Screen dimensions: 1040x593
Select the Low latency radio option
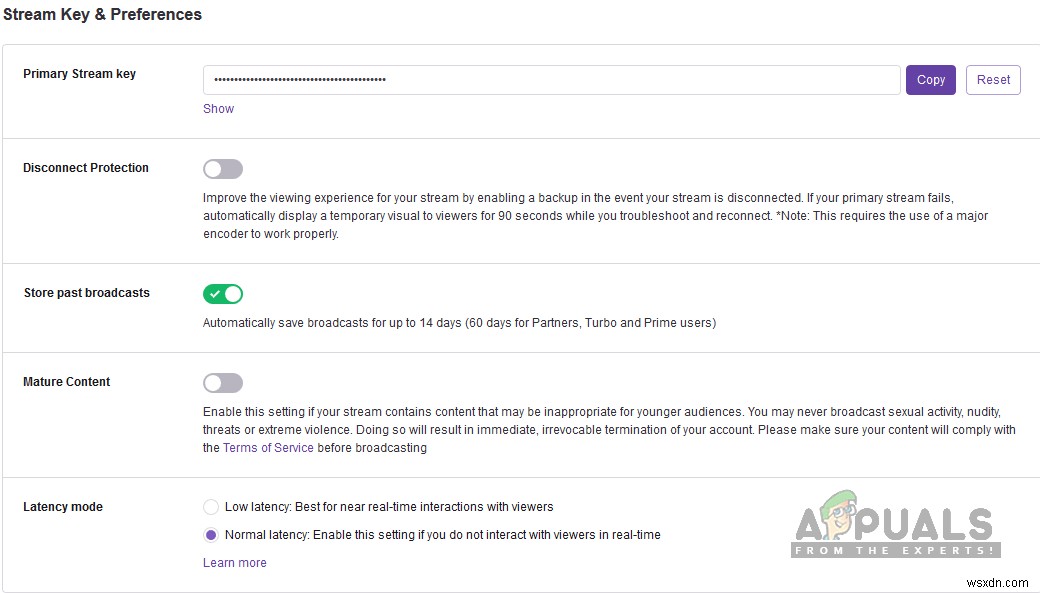pyautogui.click(x=211, y=507)
